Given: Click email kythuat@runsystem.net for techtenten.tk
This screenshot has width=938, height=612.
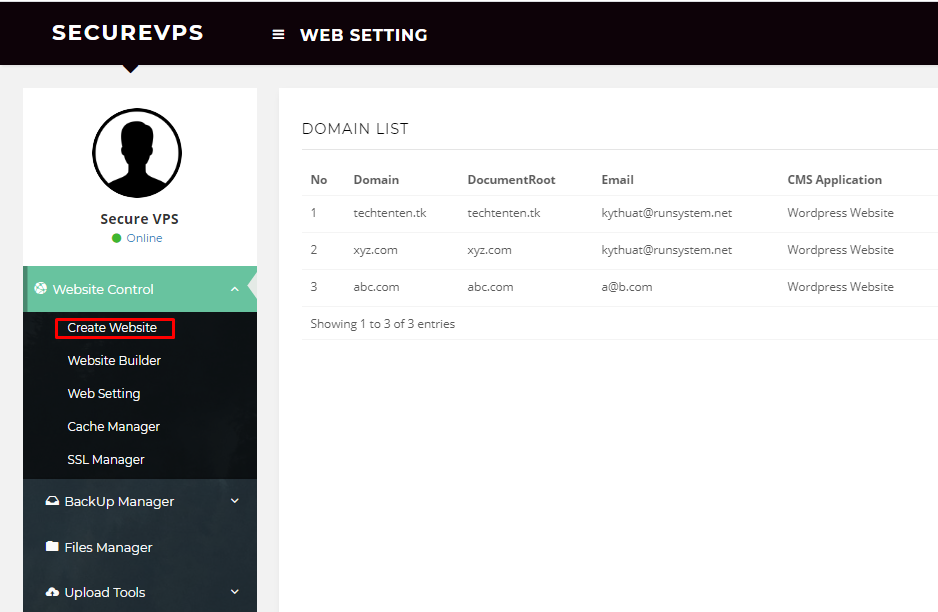Looking at the screenshot, I should click(666, 213).
